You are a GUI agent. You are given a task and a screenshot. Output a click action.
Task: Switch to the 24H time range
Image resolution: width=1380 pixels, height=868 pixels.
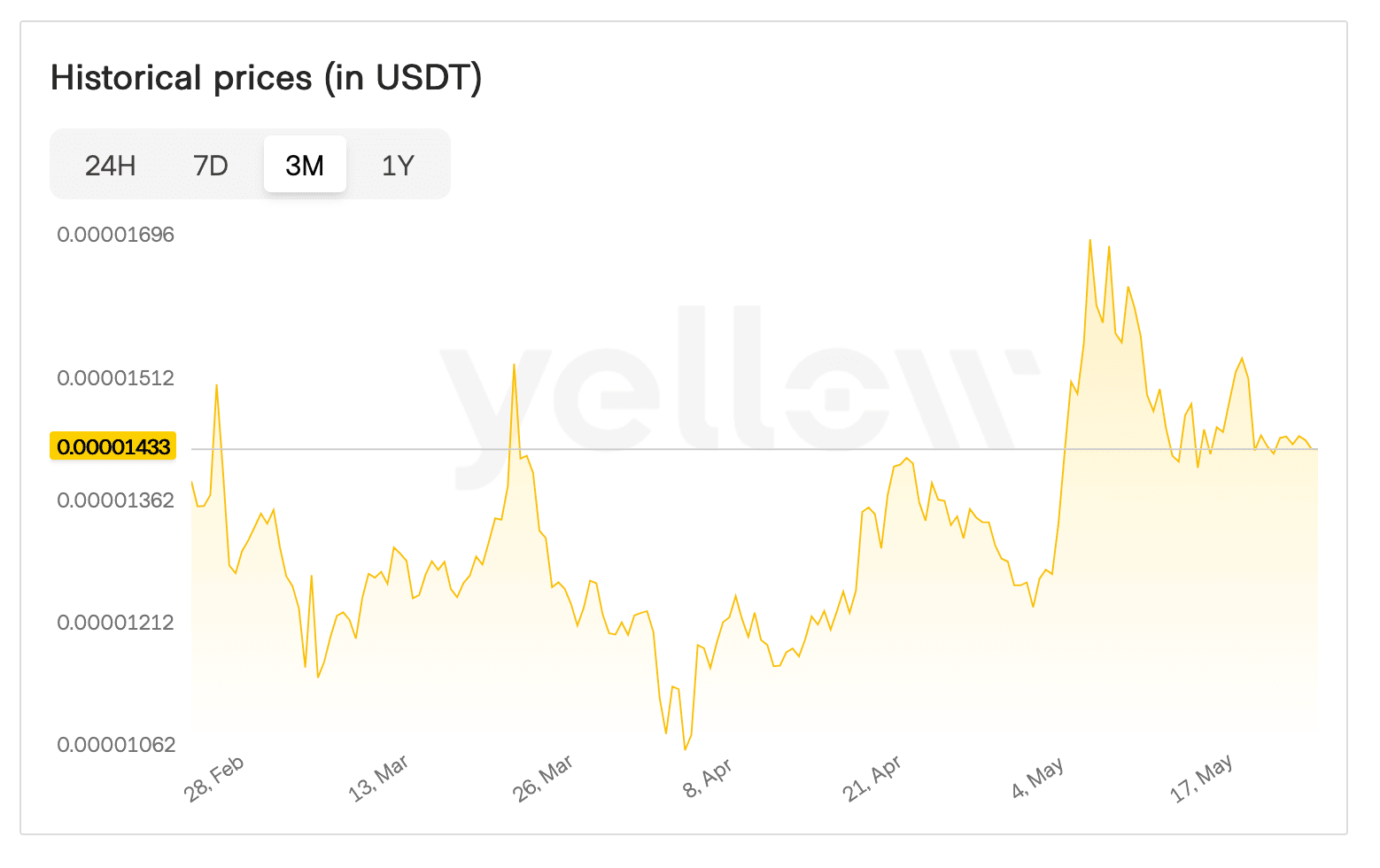[x=109, y=165]
